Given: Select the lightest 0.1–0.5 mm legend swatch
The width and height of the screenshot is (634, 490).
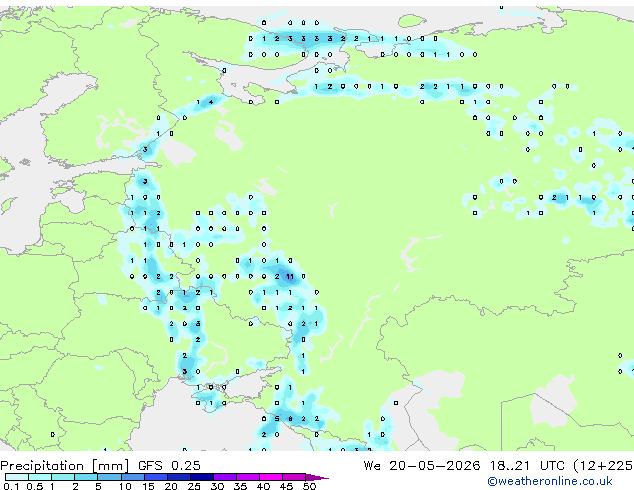Looking at the screenshot, I should click(17, 477).
